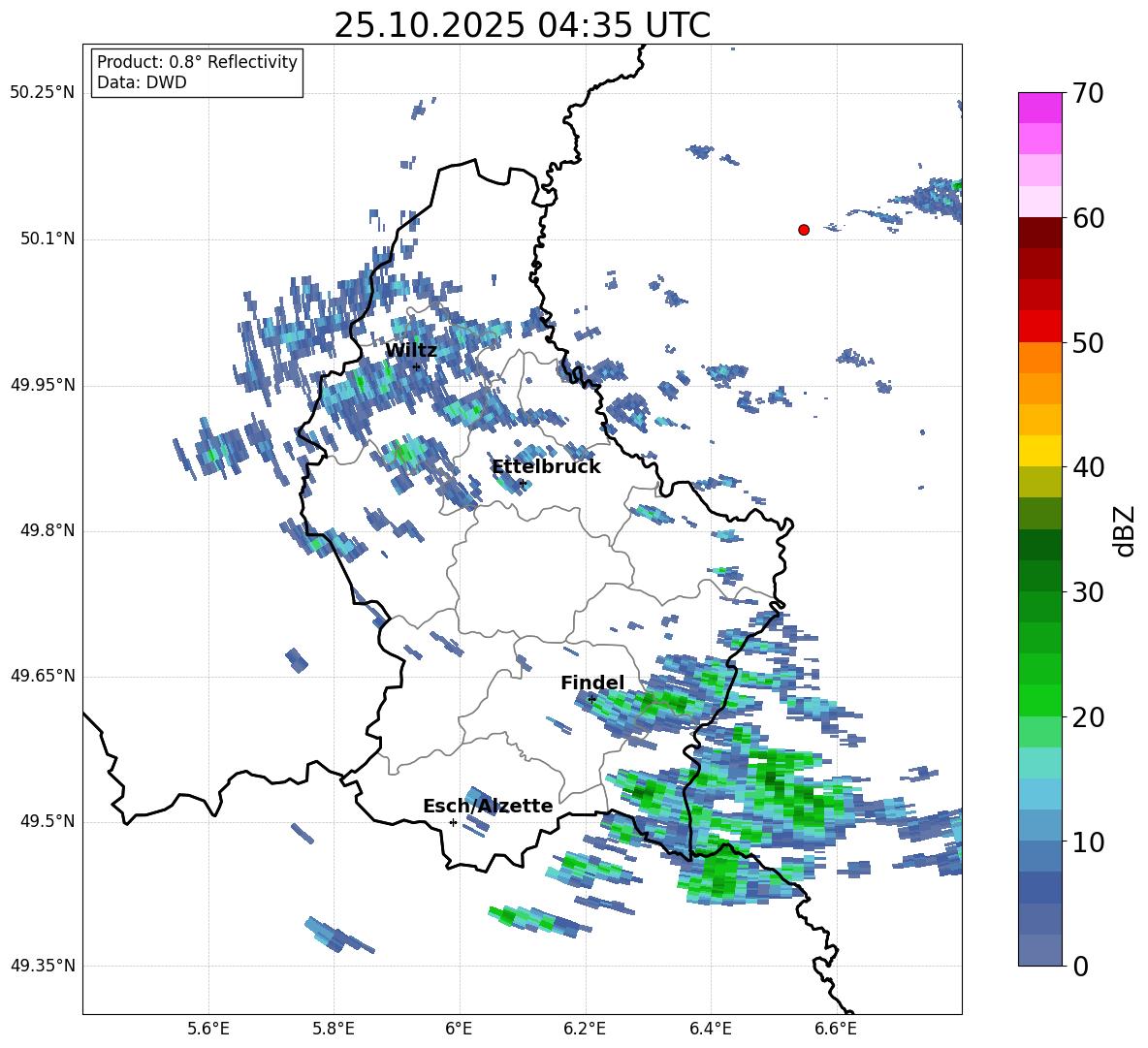Click the red radar site marker dot
Viewport: 1148px width, 1048px height.
pos(804,230)
